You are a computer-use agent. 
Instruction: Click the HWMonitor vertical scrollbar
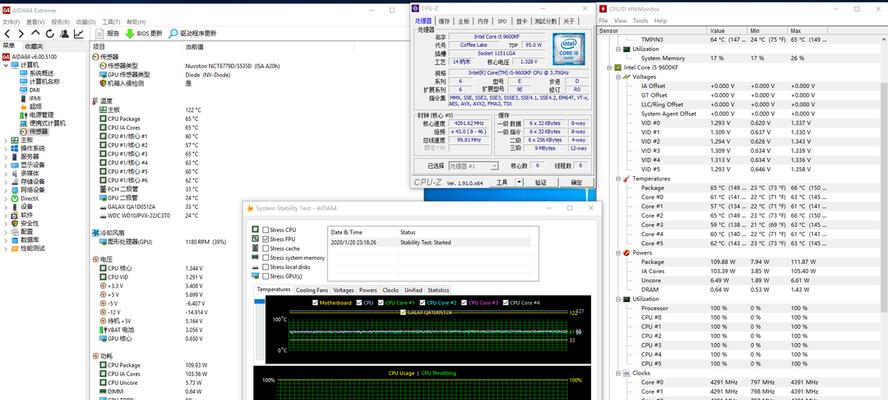click(x=884, y=195)
